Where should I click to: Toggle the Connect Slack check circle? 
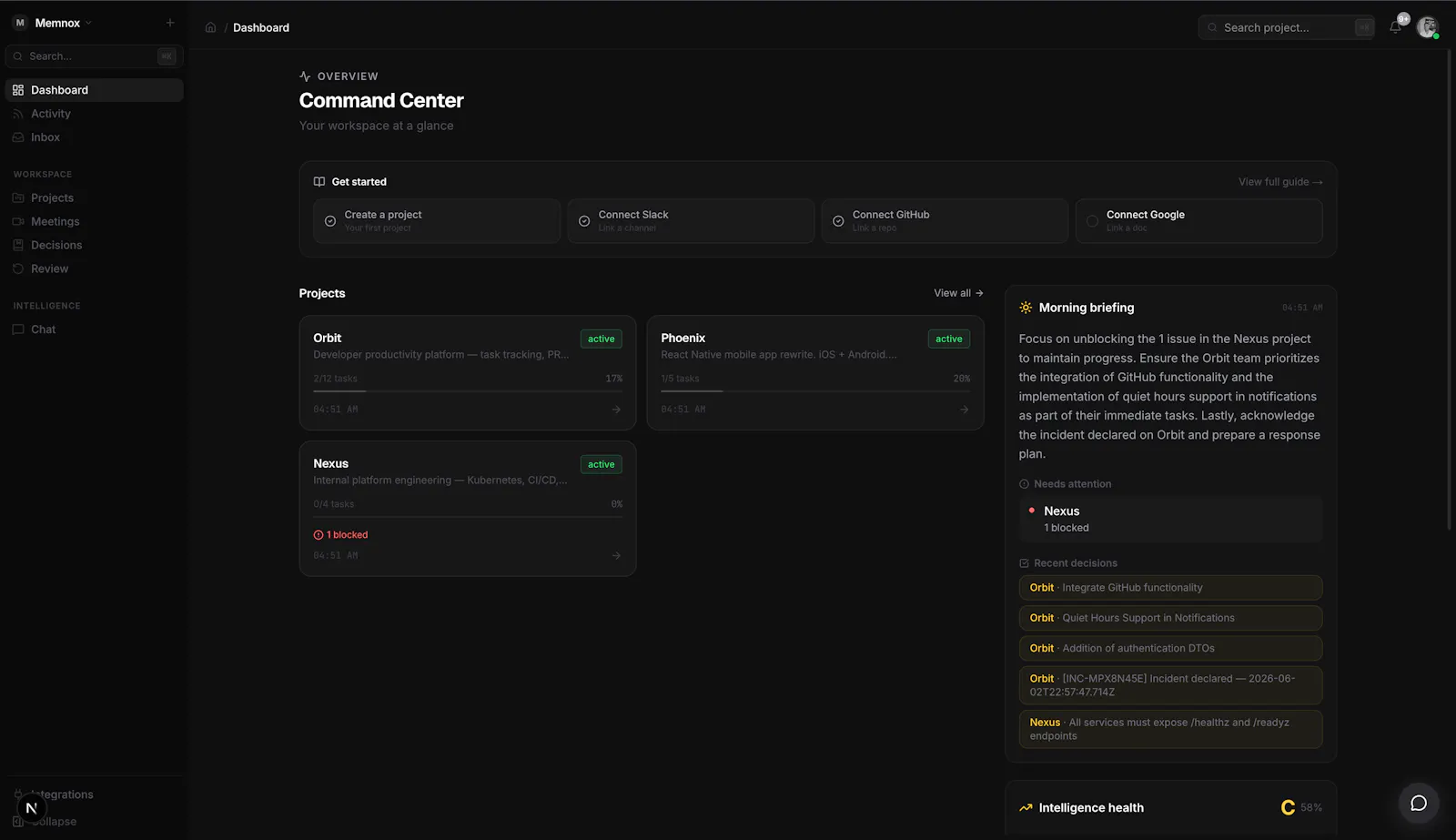584,221
